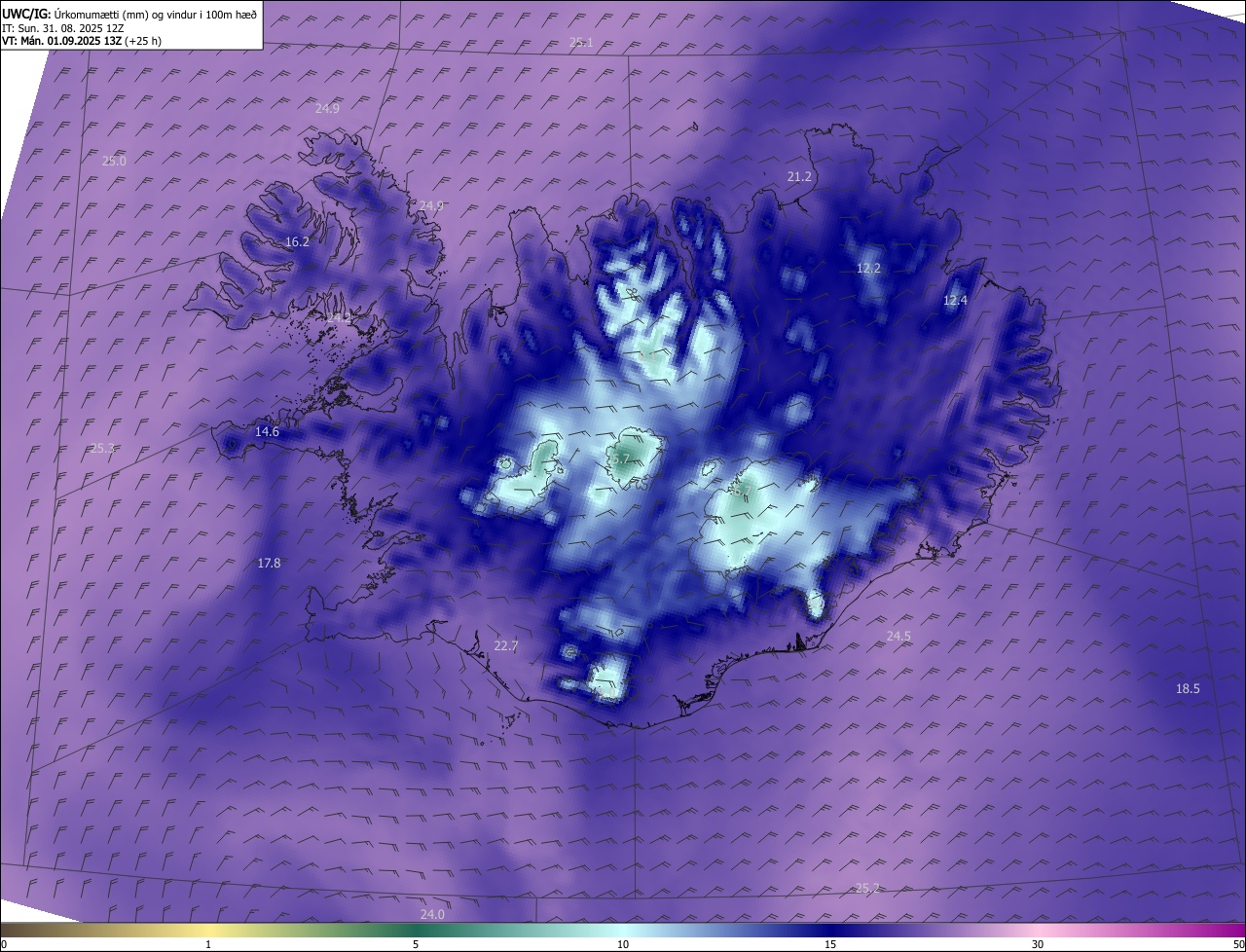This screenshot has width=1246, height=952.
Task: Click the map value label 12.2
Action: (x=868, y=268)
